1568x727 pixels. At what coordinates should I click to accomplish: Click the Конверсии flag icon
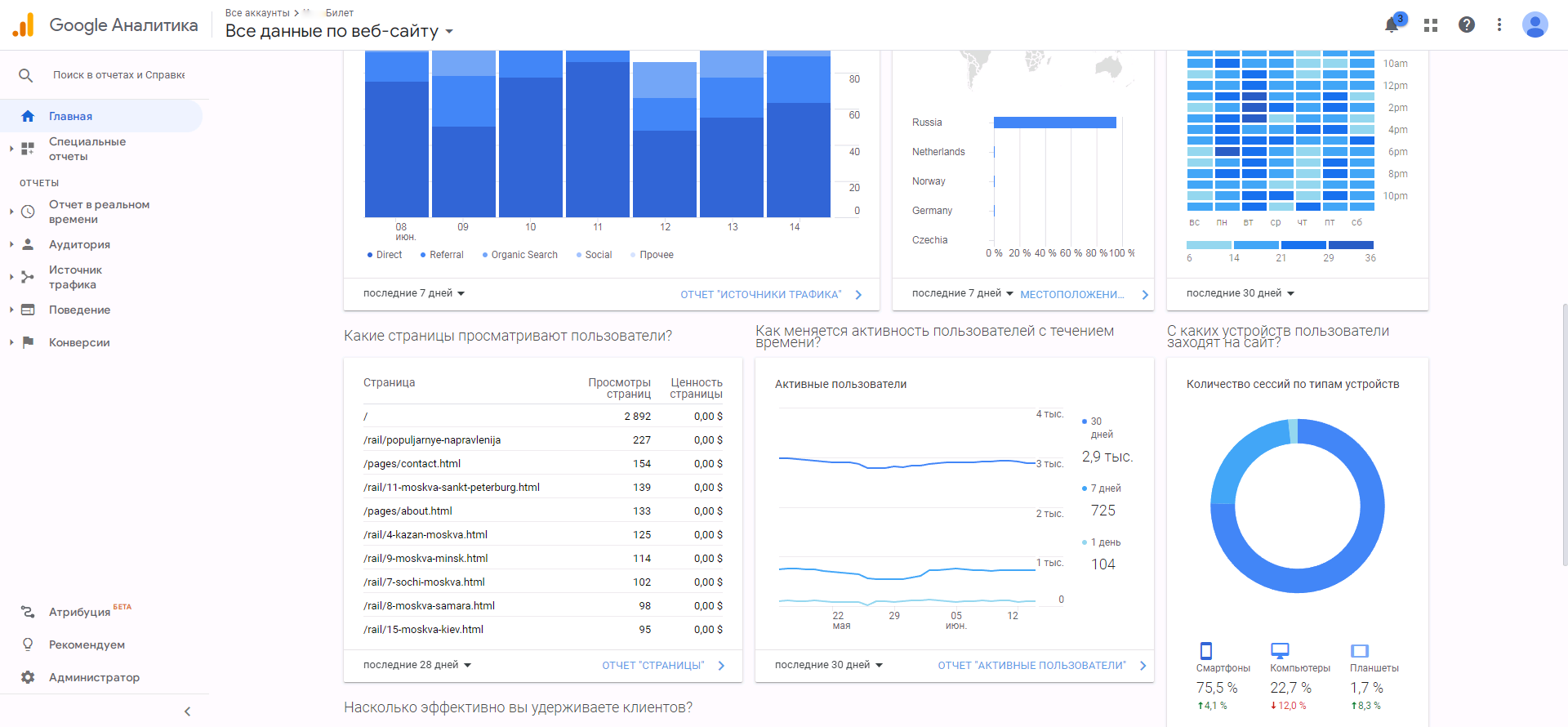pyautogui.click(x=28, y=342)
